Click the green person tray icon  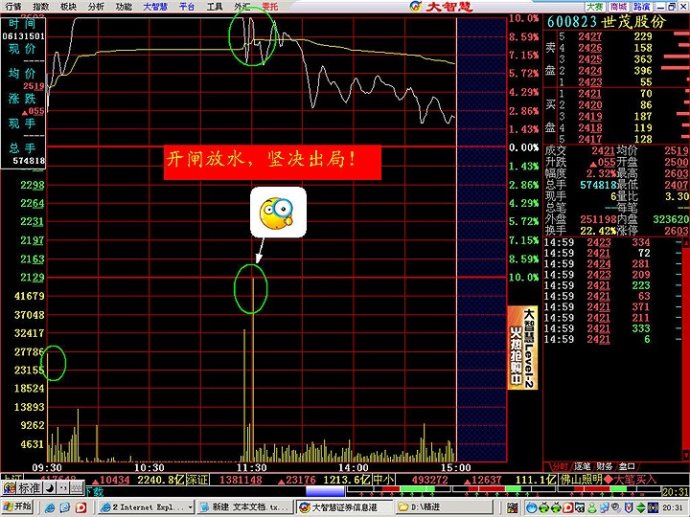(592, 508)
